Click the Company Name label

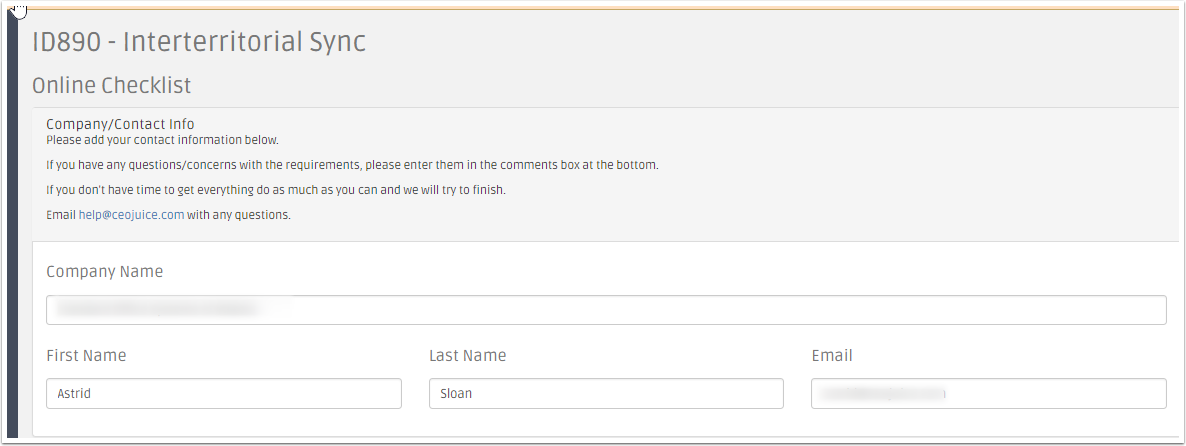104,271
